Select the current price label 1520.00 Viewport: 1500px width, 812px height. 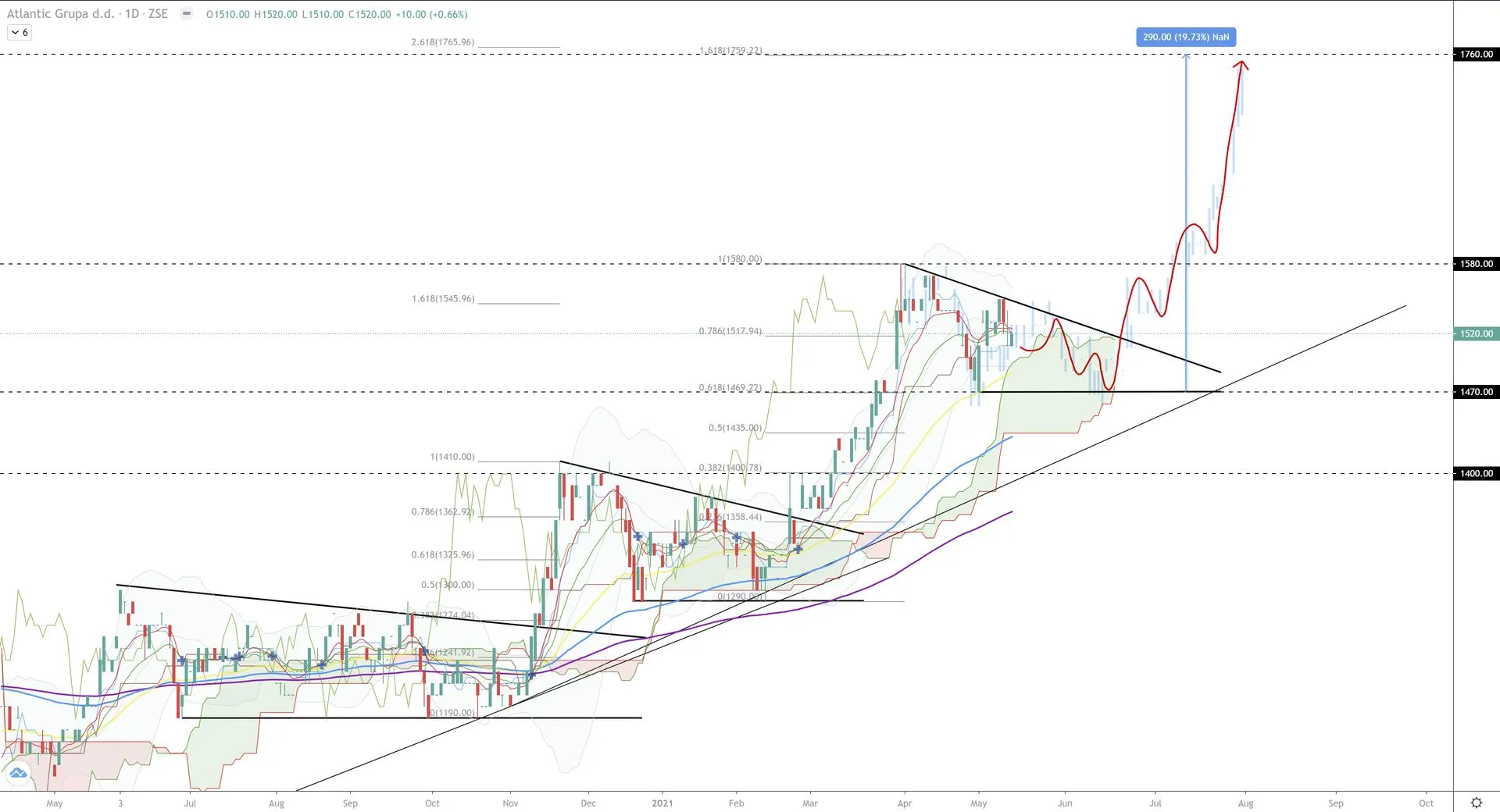(1477, 333)
